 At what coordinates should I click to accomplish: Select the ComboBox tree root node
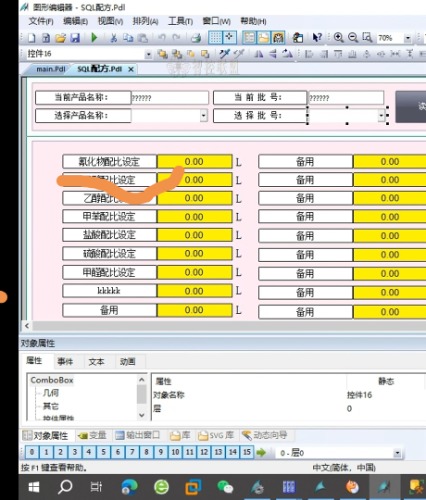(52, 380)
